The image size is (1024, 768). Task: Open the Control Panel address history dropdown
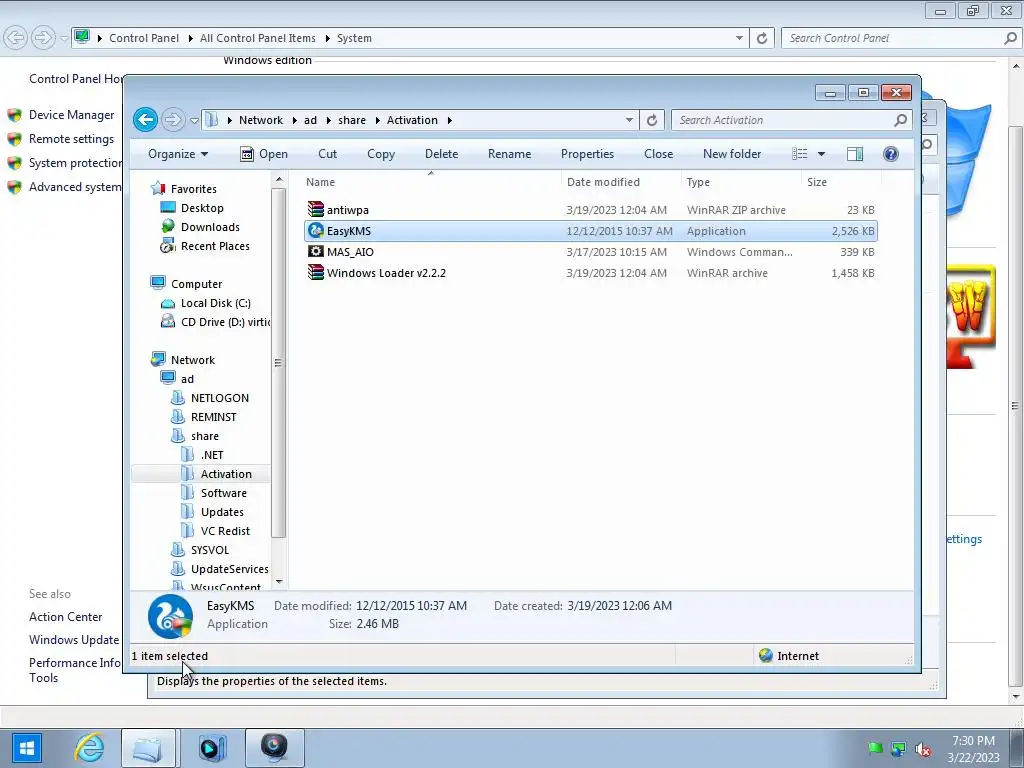pyautogui.click(x=739, y=38)
